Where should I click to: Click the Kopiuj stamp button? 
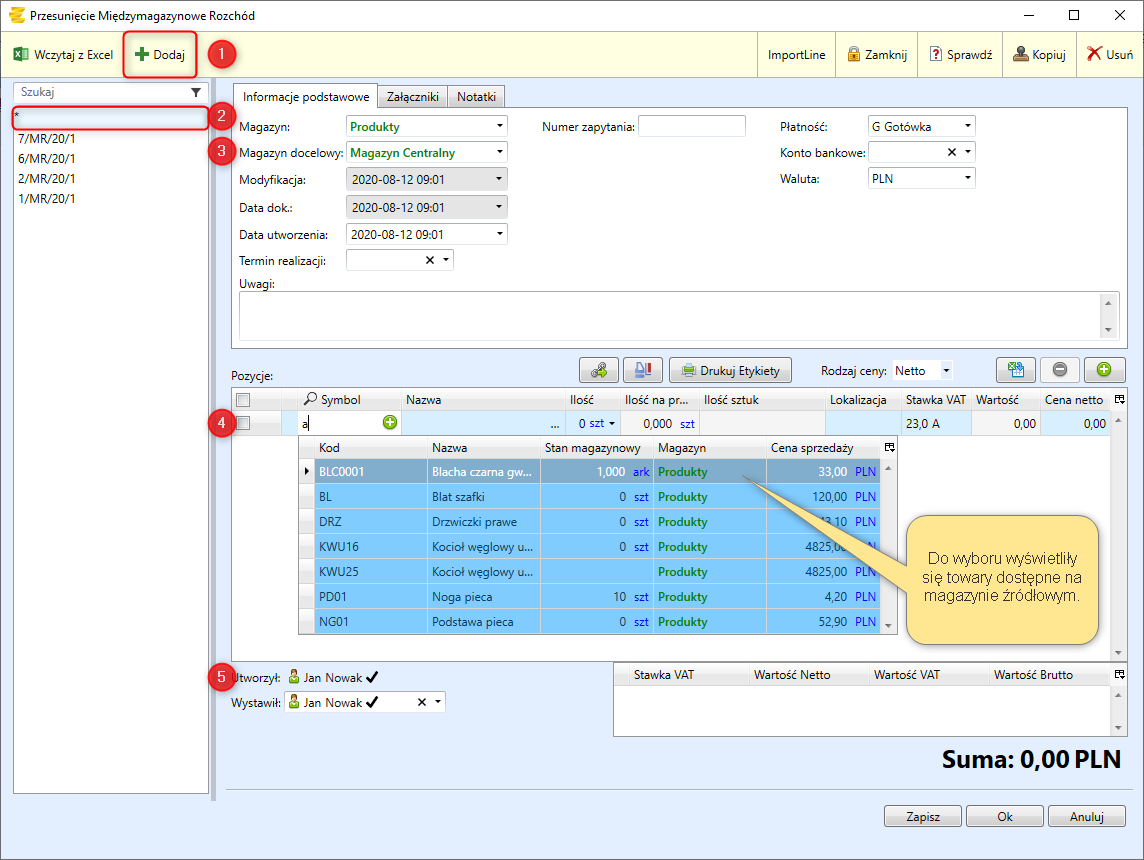pyautogui.click(x=1038, y=55)
